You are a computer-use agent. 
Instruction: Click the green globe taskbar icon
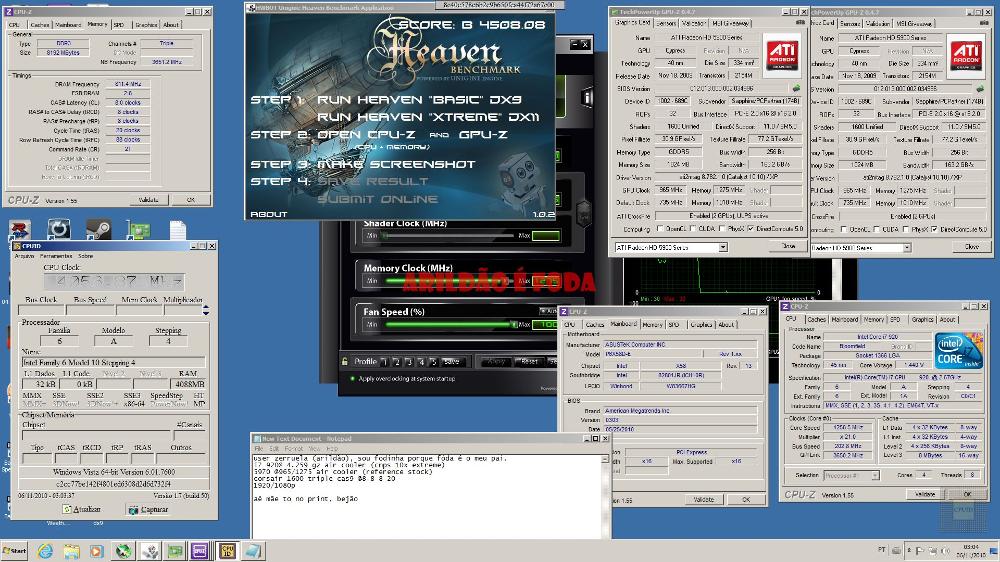[123, 551]
